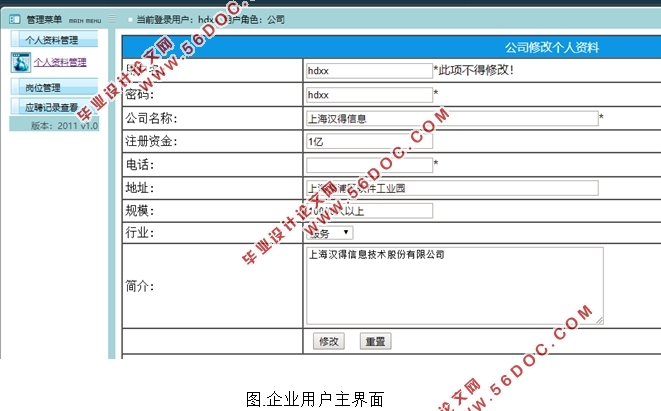
Task: Click the 公司名称 label
Action: click(151, 118)
